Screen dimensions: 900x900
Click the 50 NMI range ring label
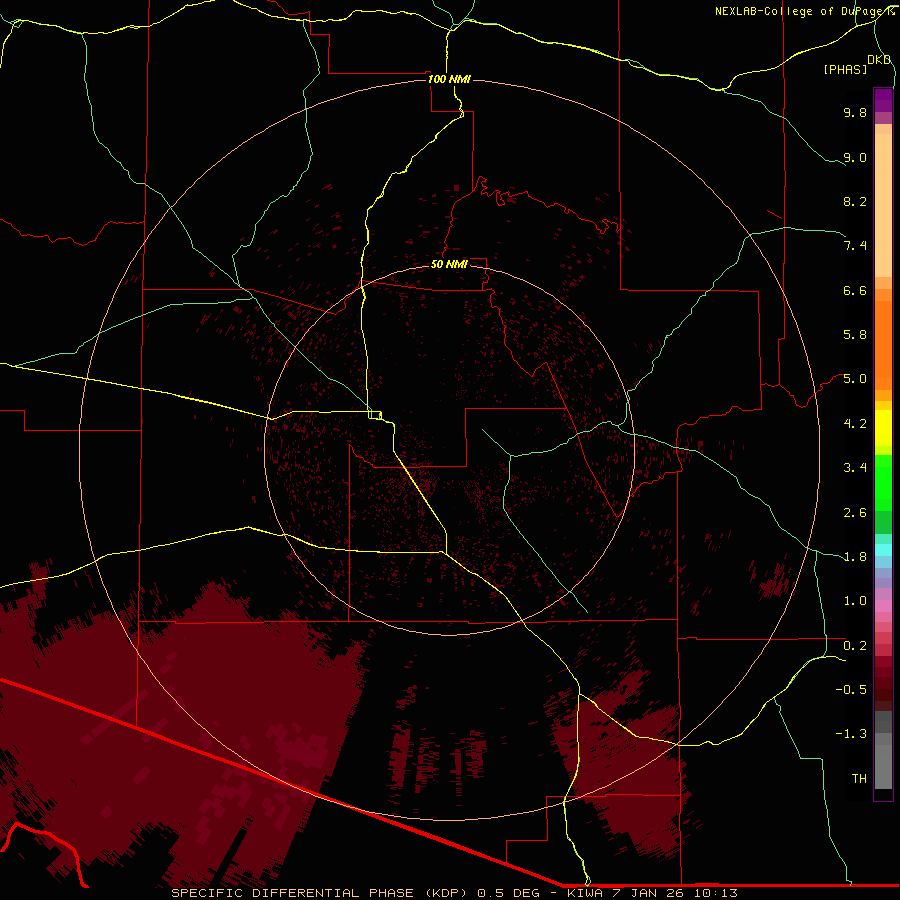click(449, 264)
